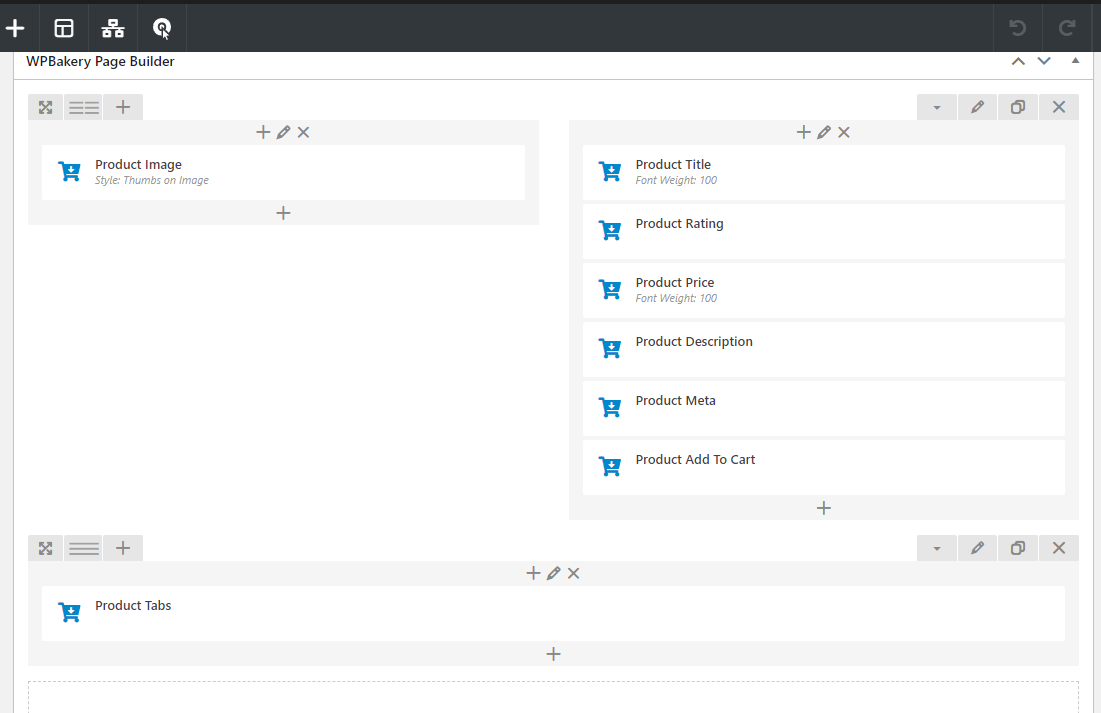Prepend element to Product Tabs column
Image resolution: width=1101 pixels, height=713 pixels.
tap(534, 573)
